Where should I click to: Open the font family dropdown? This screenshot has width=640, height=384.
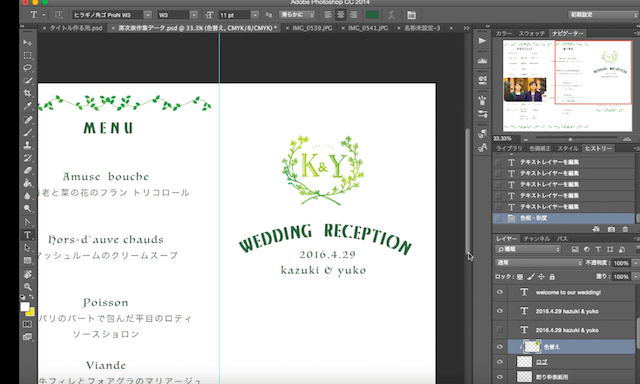tap(148, 15)
